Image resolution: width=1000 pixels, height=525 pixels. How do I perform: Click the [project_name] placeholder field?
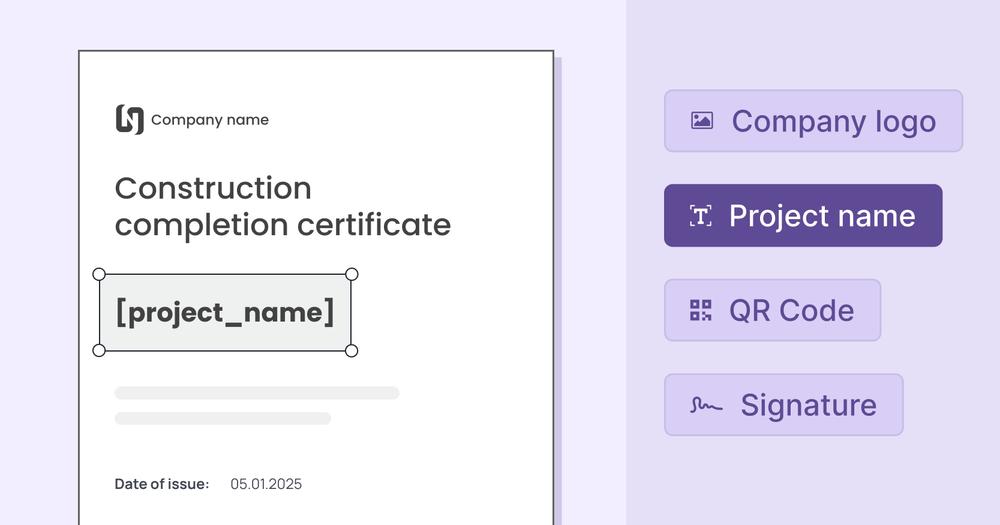[225, 312]
